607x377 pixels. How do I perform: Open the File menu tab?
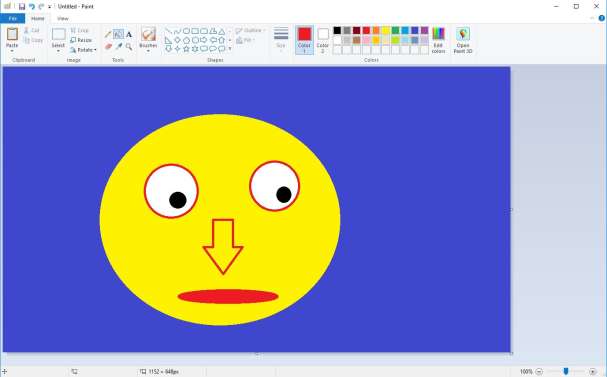[12, 18]
